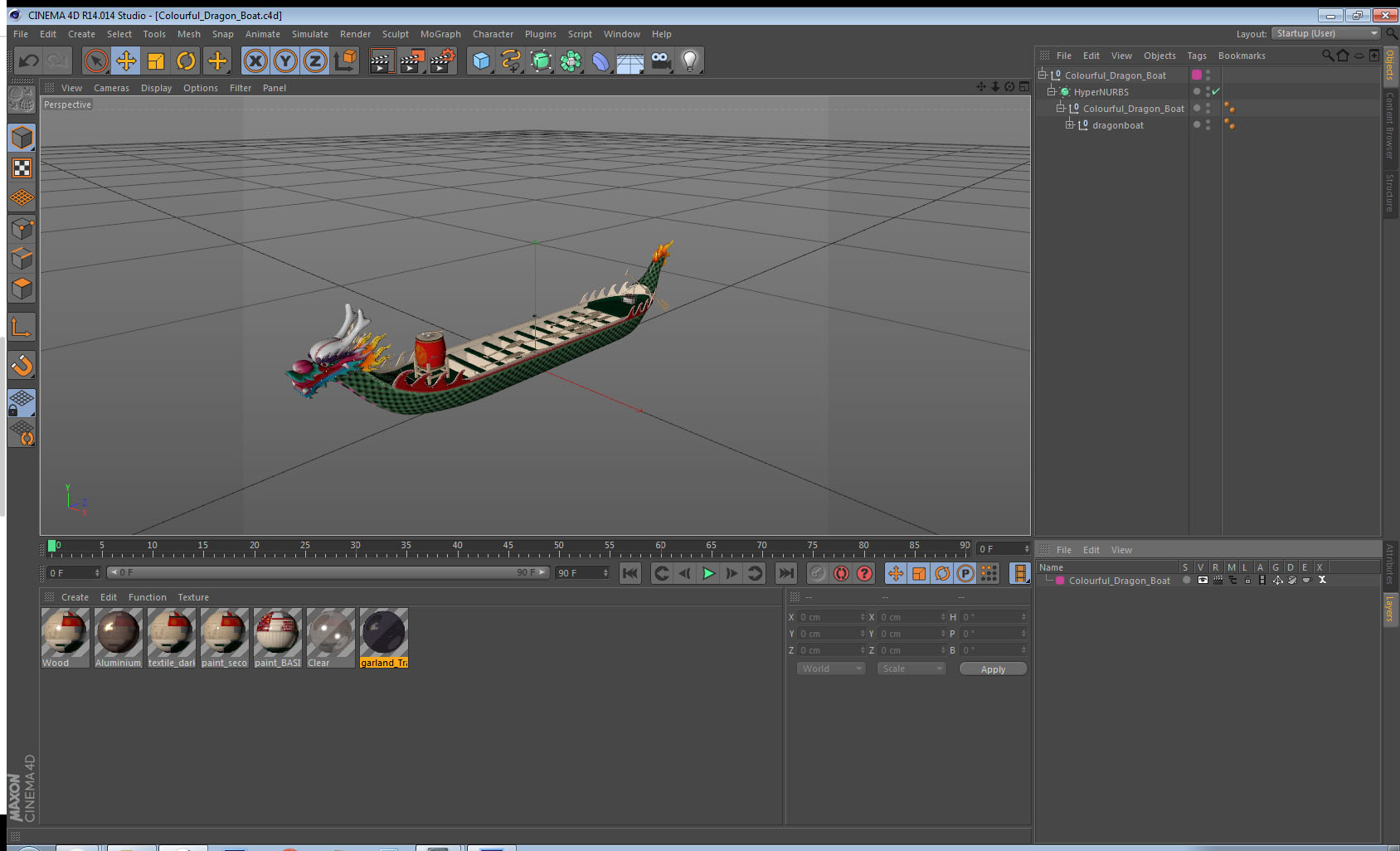Screen dimensions: 1400x851
Task: Search objects with magnifier icon
Action: pyautogui.click(x=1327, y=56)
